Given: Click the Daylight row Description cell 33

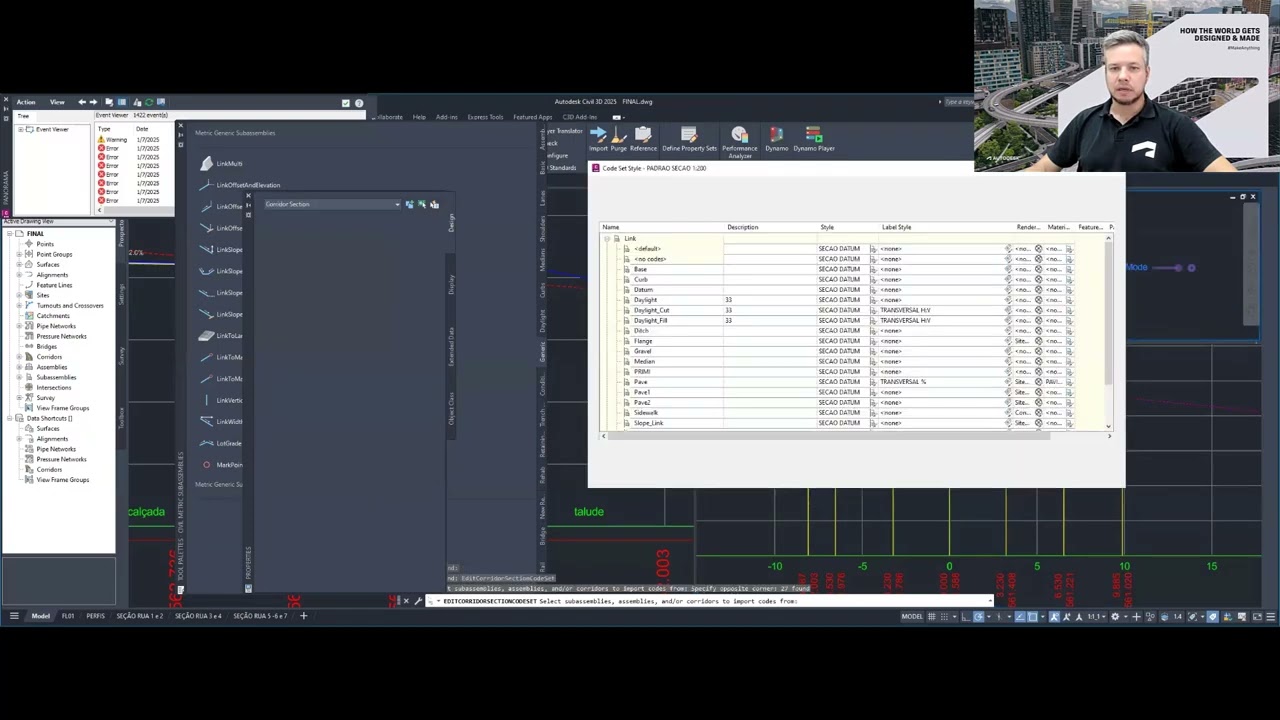Looking at the screenshot, I should click(x=771, y=300).
